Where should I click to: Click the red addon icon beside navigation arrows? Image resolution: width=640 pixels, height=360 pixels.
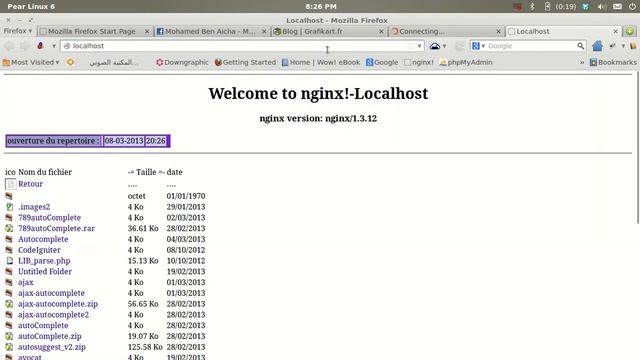(40, 46)
